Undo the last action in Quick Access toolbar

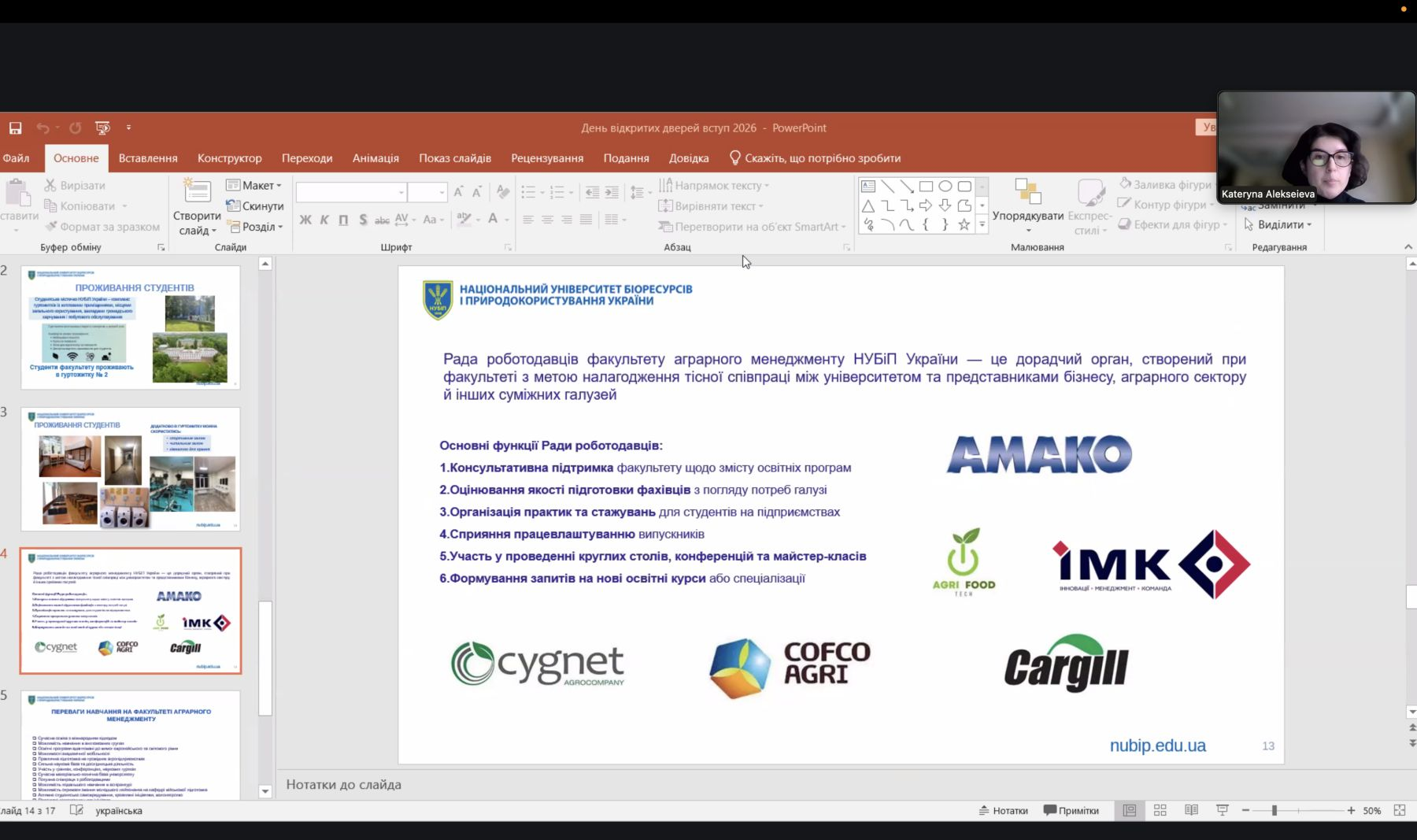click(43, 128)
